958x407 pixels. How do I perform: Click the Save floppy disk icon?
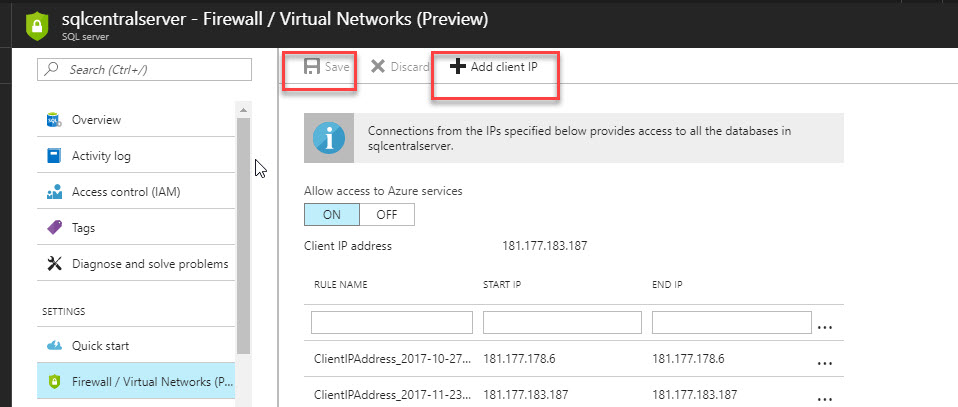[312, 67]
